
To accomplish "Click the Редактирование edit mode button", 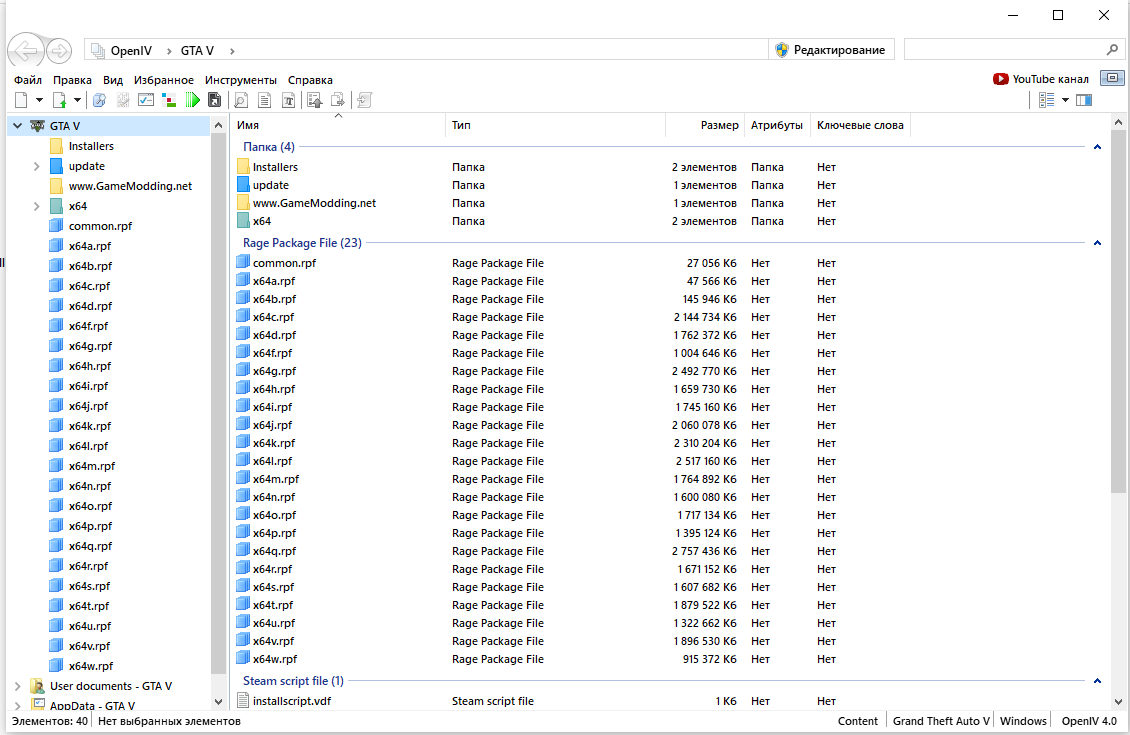I will pyautogui.click(x=831, y=50).
